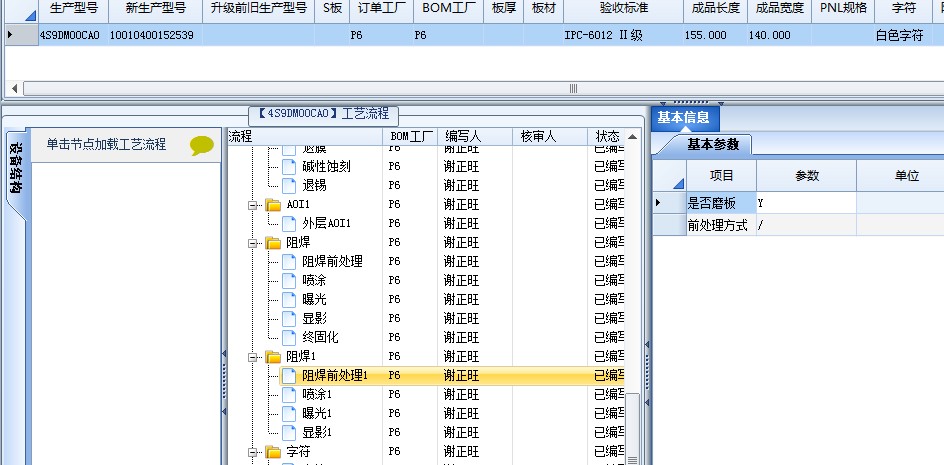
Task: Click the 10010400152539 cell
Action: coord(155,35)
